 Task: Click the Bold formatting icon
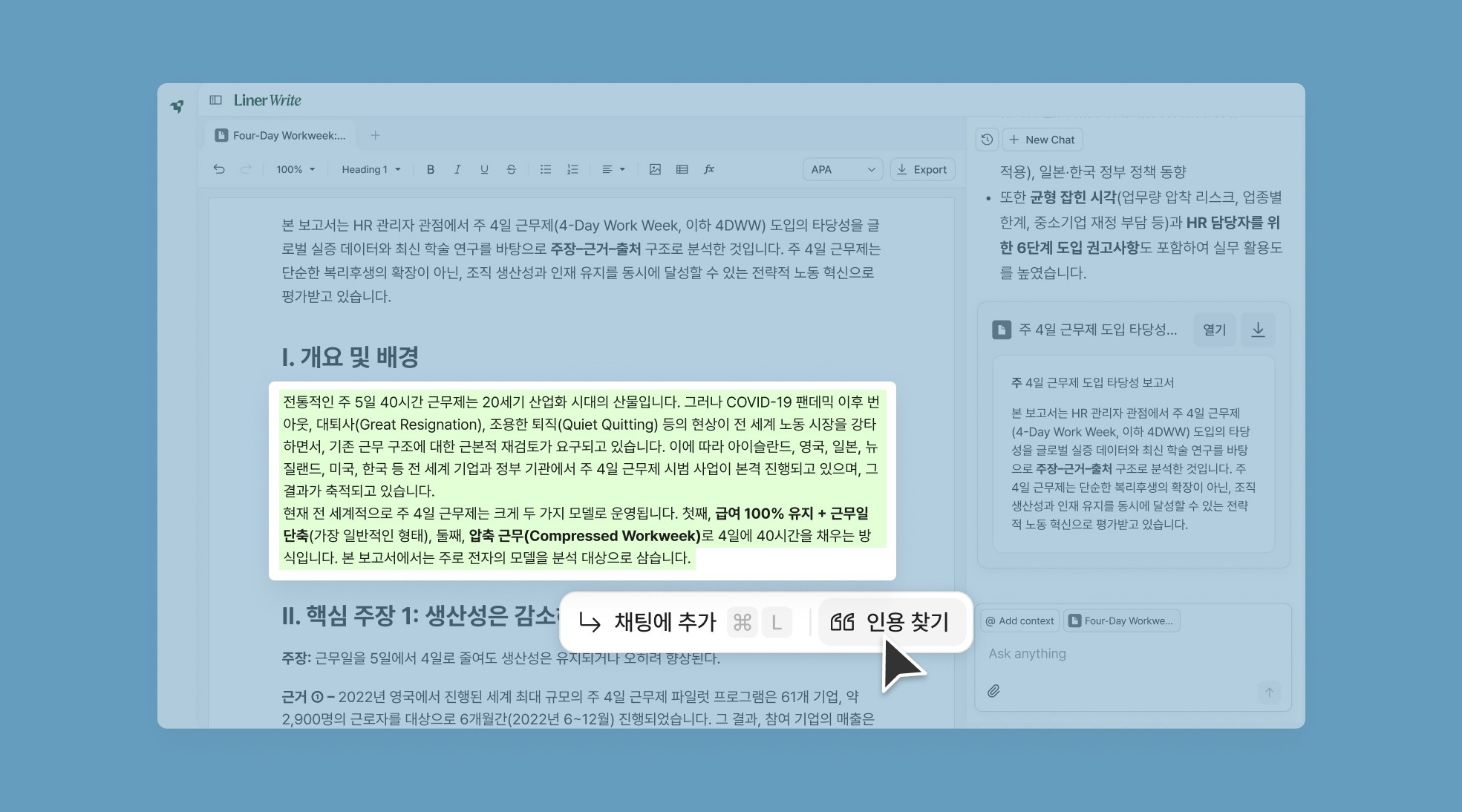click(431, 169)
